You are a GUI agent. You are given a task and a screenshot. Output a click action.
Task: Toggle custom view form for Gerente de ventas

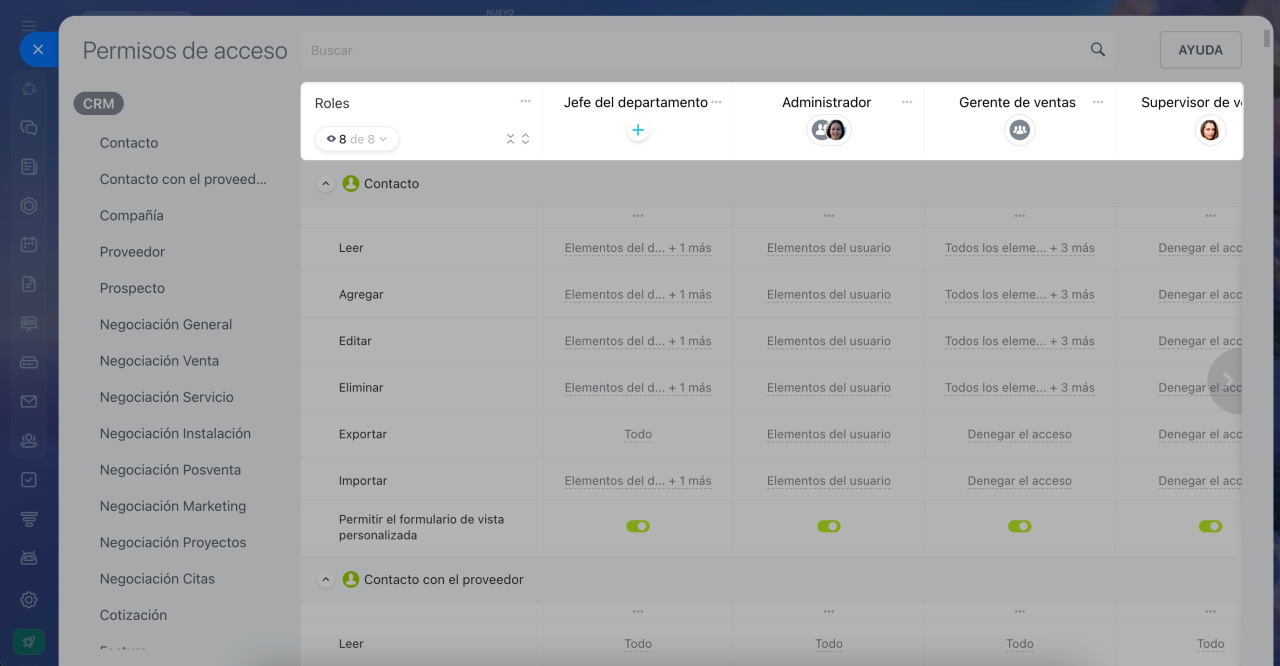pyautogui.click(x=1019, y=526)
